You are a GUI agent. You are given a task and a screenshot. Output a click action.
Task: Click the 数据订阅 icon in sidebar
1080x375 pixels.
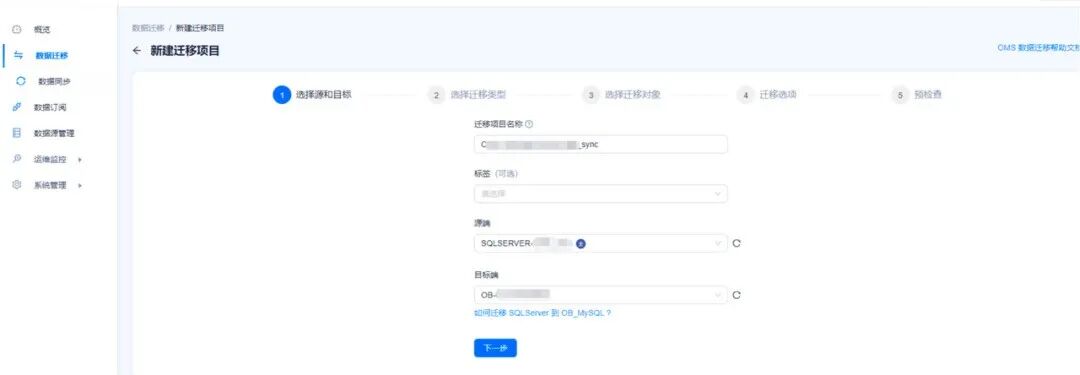tap(18, 108)
